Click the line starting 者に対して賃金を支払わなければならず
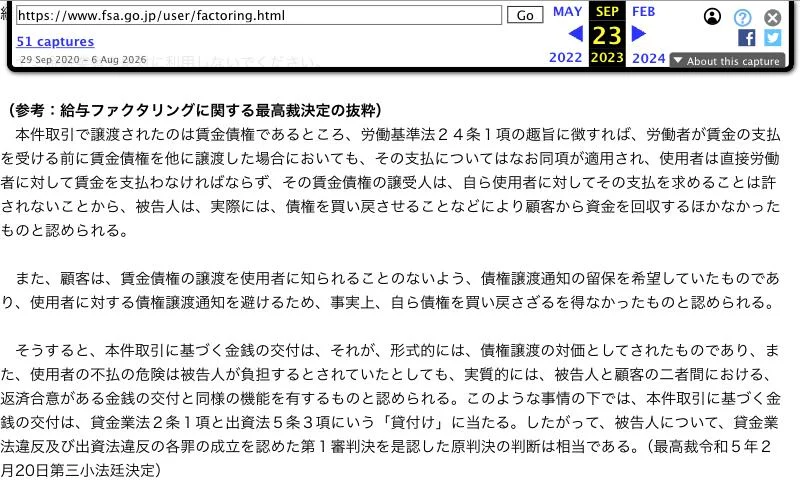800x490 pixels. [388, 182]
